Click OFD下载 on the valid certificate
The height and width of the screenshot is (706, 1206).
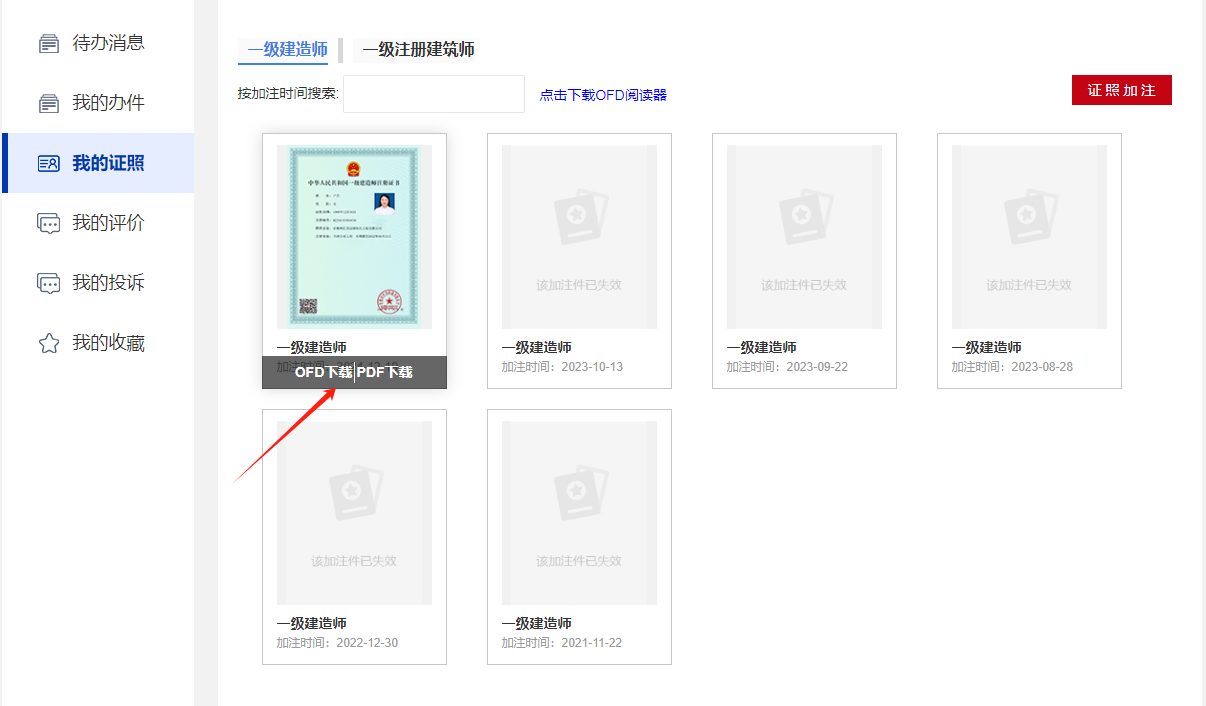(x=323, y=372)
